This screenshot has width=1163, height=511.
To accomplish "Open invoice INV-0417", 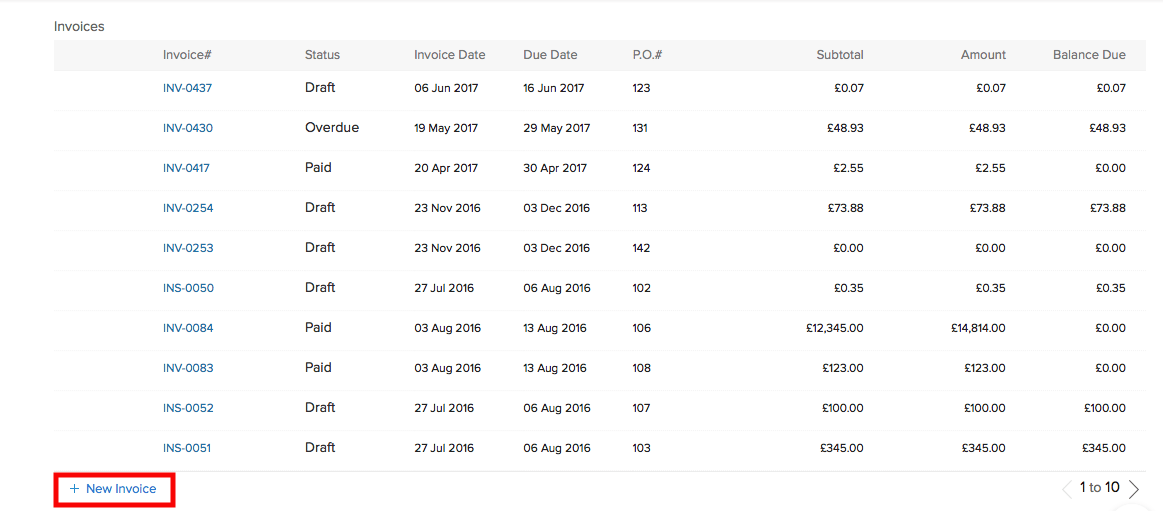I will point(186,168).
